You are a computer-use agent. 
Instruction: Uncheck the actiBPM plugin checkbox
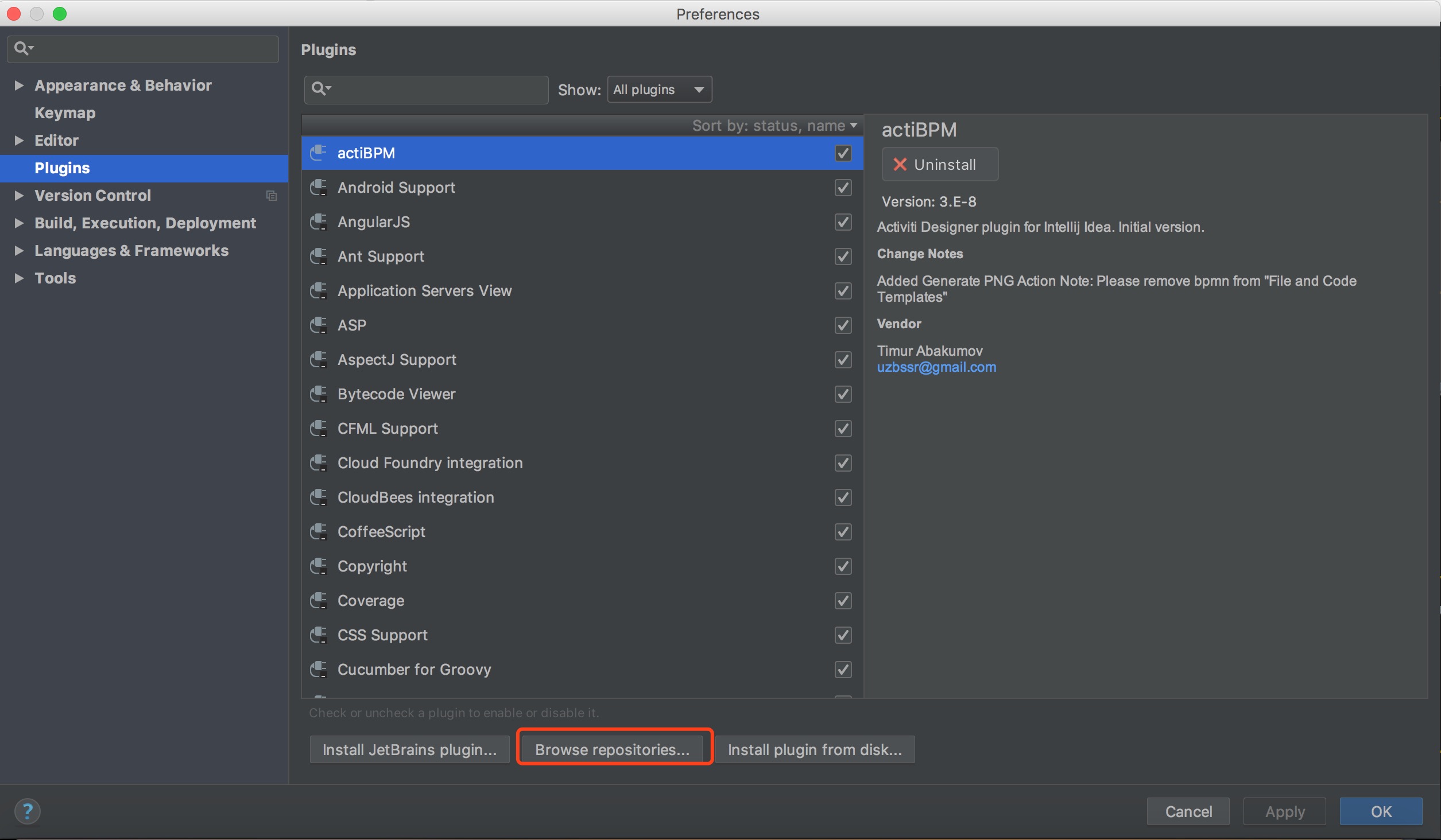[842, 153]
